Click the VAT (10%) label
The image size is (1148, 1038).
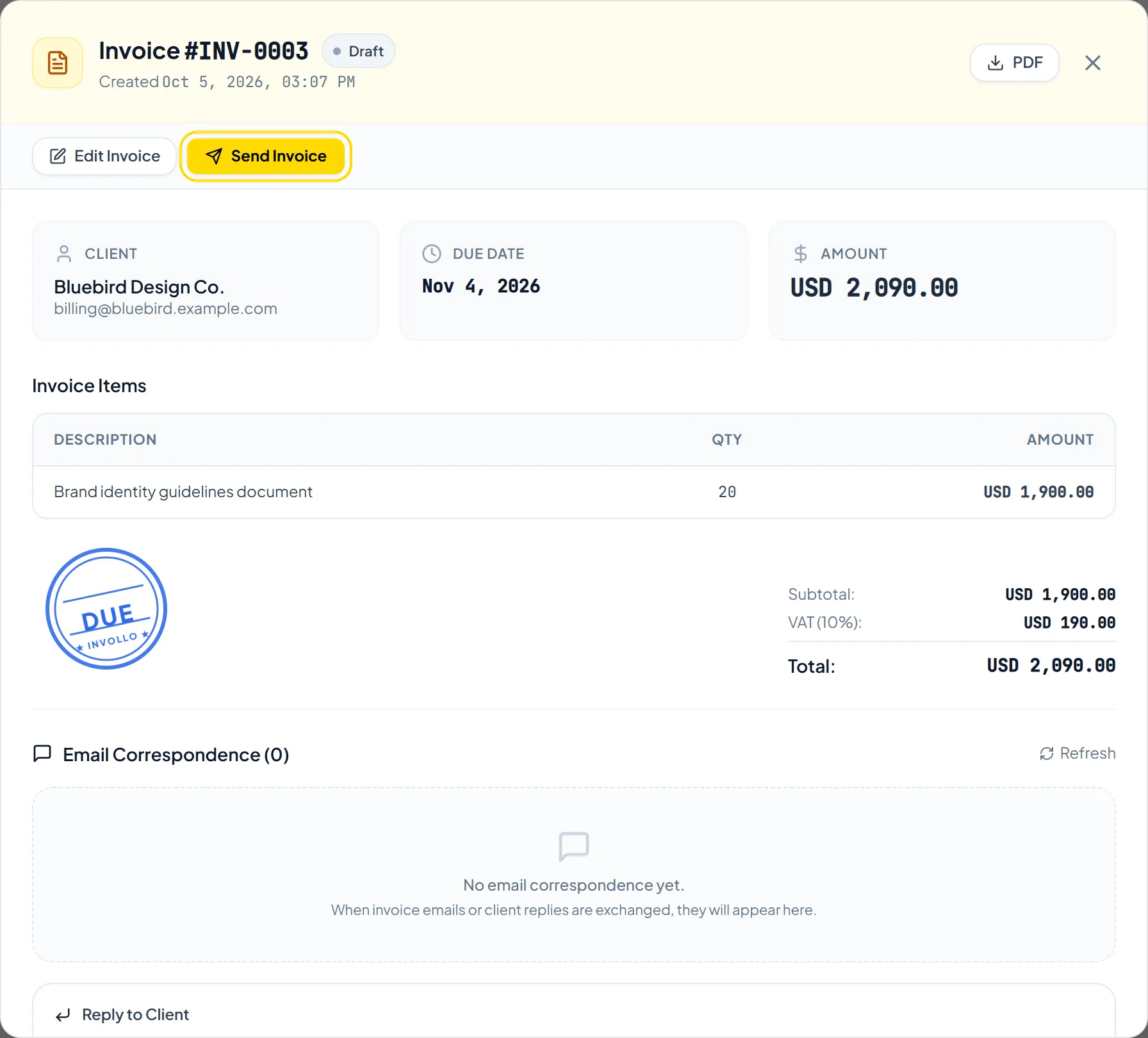824,623
